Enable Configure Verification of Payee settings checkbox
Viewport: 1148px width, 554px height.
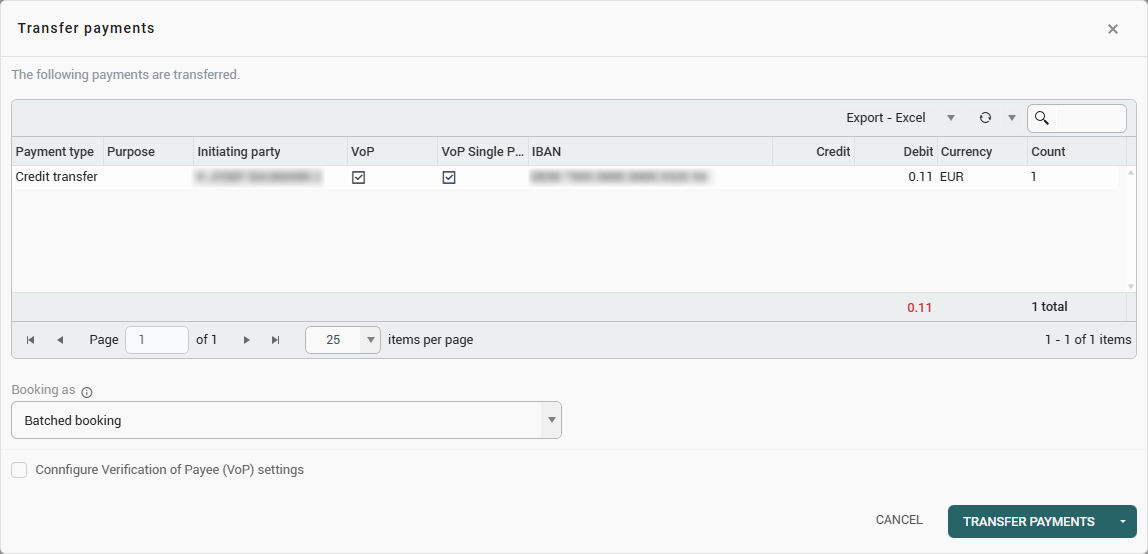pyautogui.click(x=19, y=470)
